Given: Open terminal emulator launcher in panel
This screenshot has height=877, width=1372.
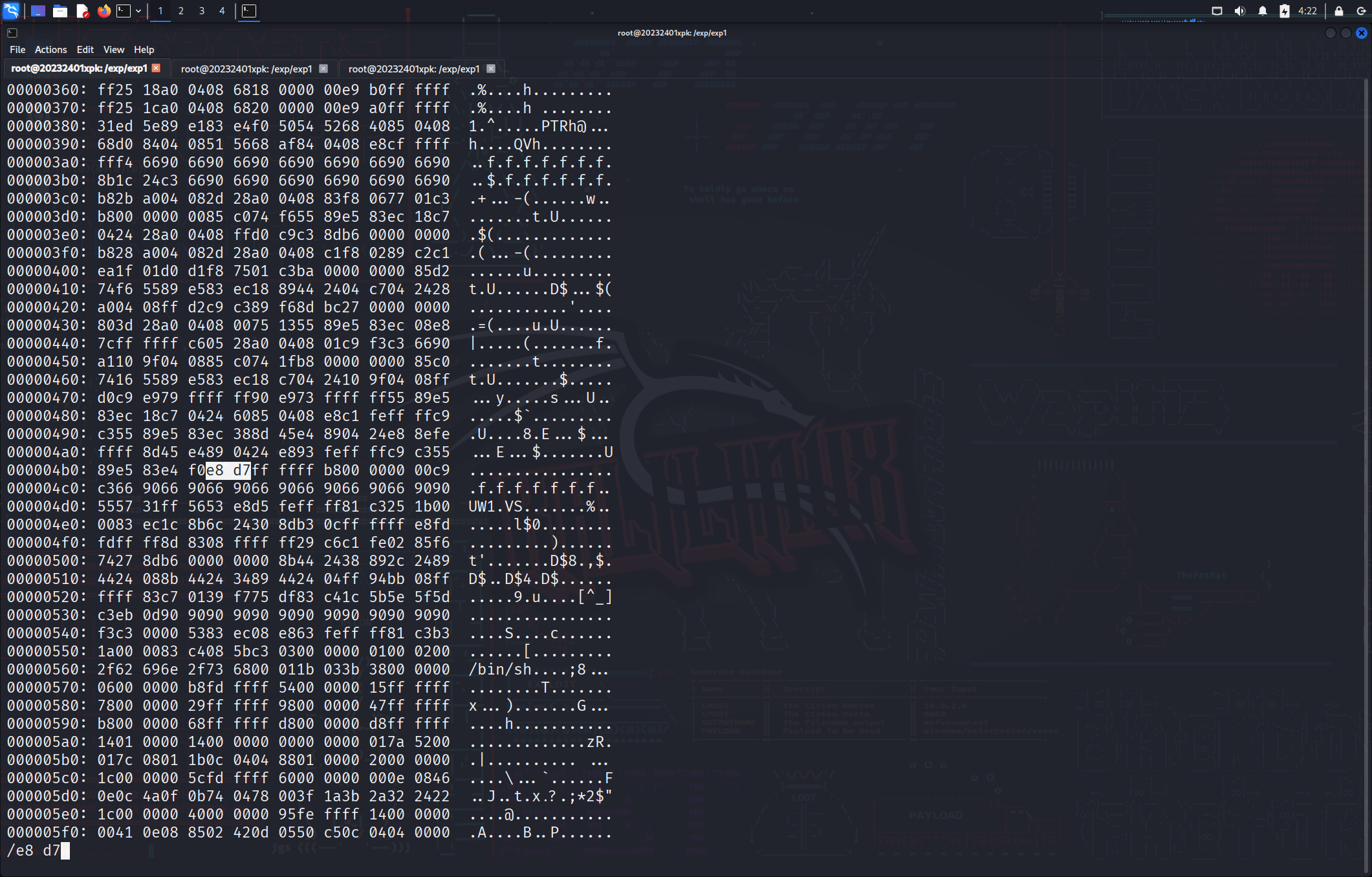Looking at the screenshot, I should point(123,11).
